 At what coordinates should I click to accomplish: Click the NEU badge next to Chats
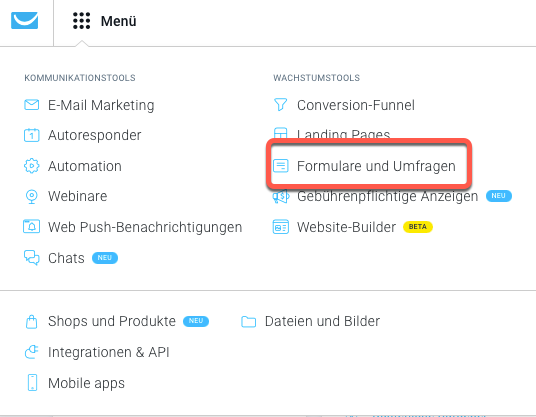coord(105,258)
